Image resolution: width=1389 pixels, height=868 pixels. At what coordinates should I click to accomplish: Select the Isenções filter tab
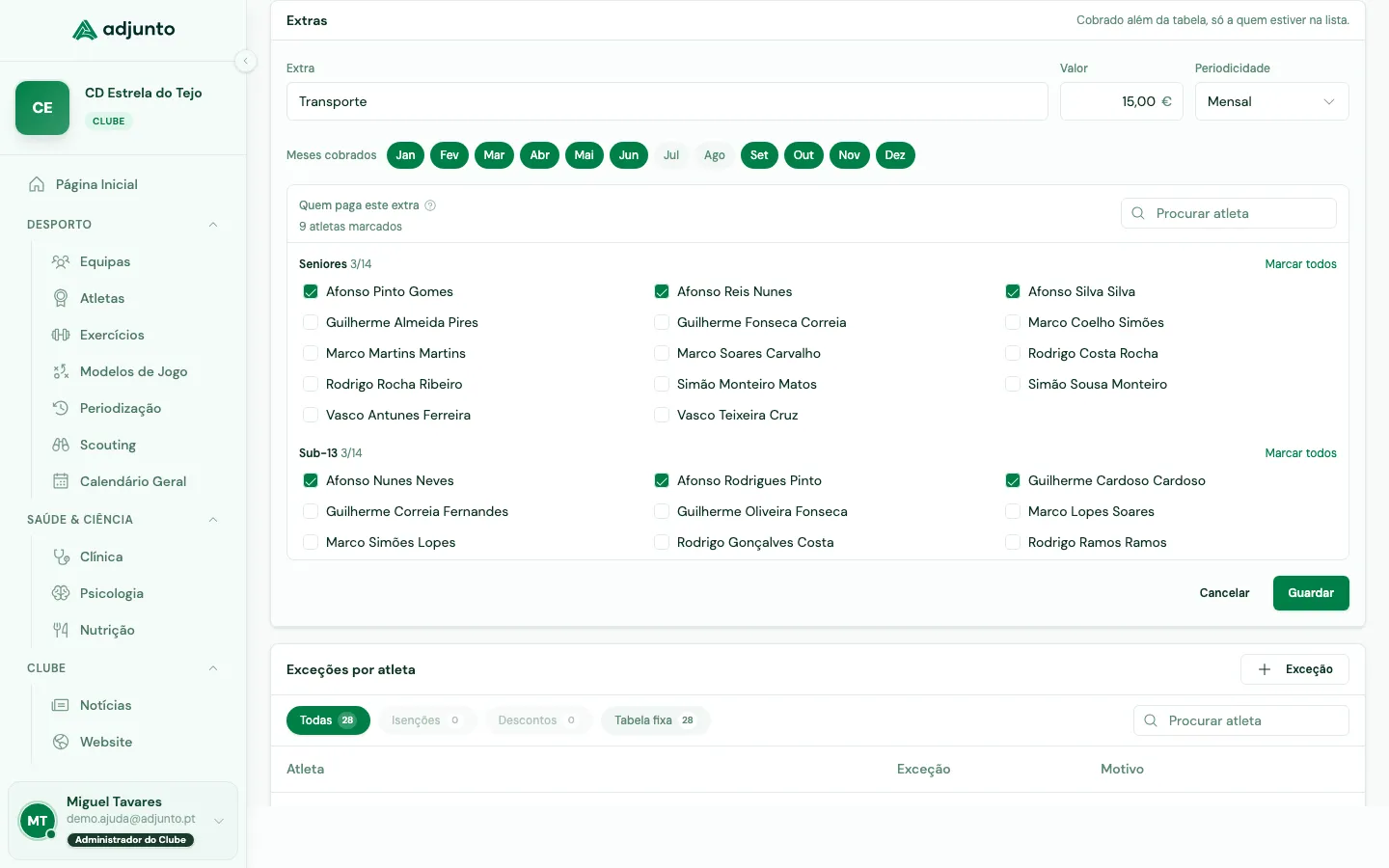(x=426, y=720)
